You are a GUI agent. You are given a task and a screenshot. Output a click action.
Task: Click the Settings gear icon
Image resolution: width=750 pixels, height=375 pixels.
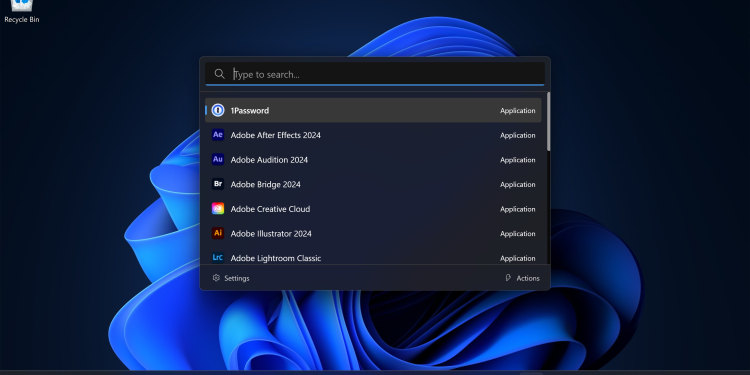coord(216,278)
